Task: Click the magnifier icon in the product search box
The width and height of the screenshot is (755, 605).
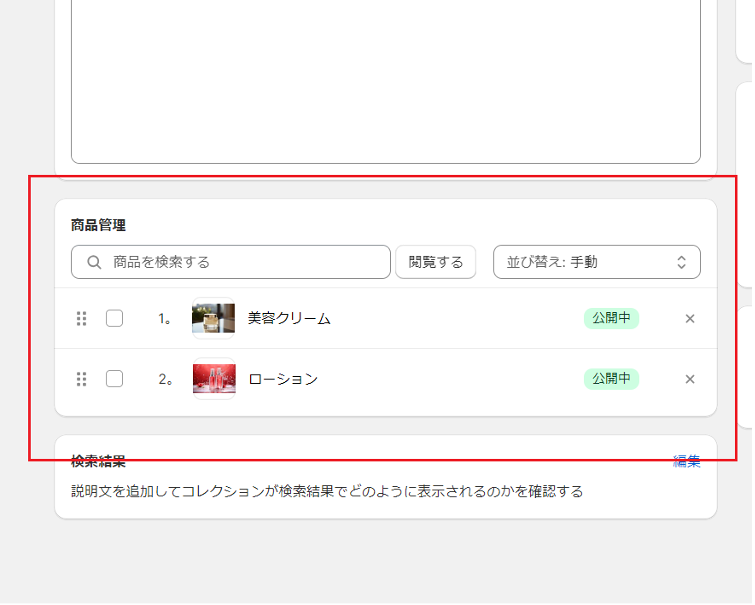Action: click(x=94, y=263)
